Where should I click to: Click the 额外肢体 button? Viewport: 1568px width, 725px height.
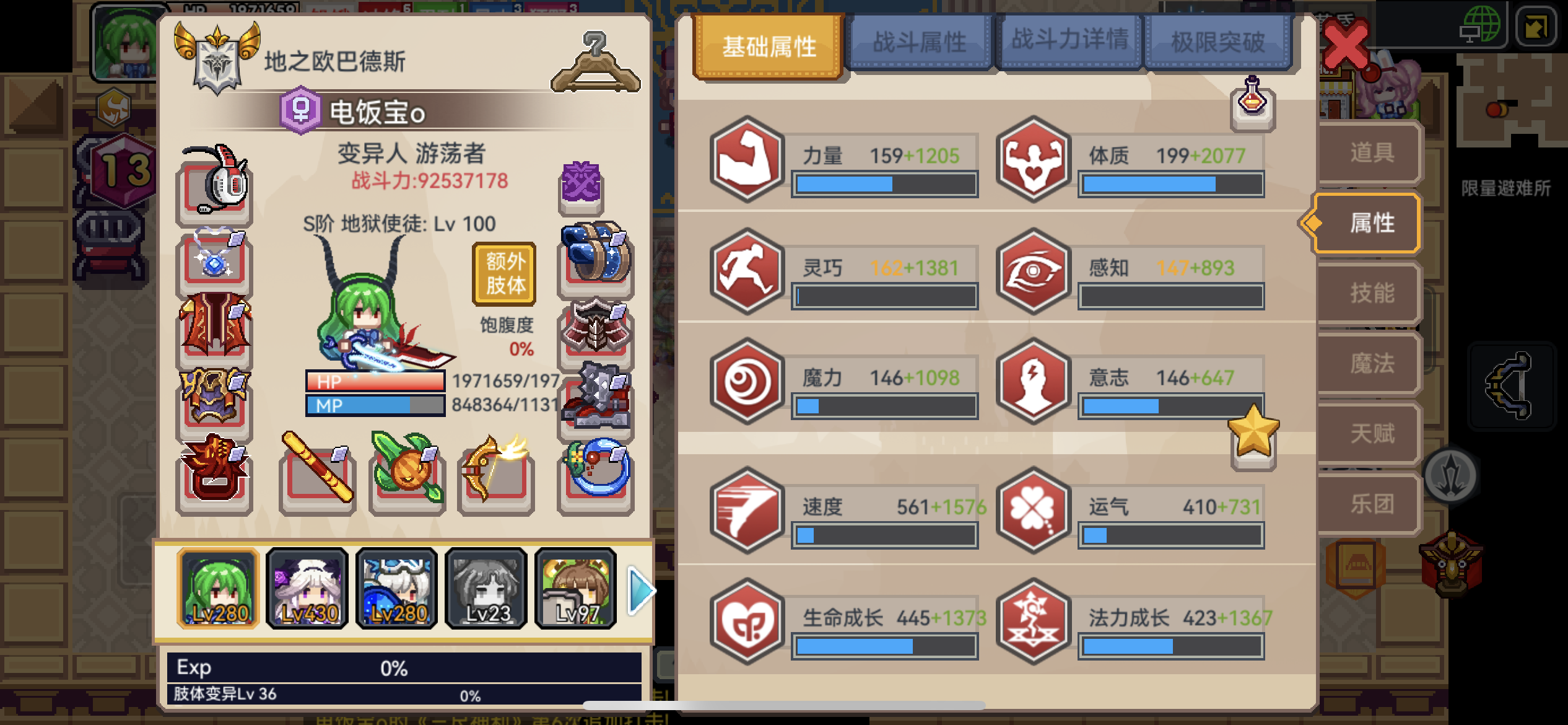click(x=504, y=274)
